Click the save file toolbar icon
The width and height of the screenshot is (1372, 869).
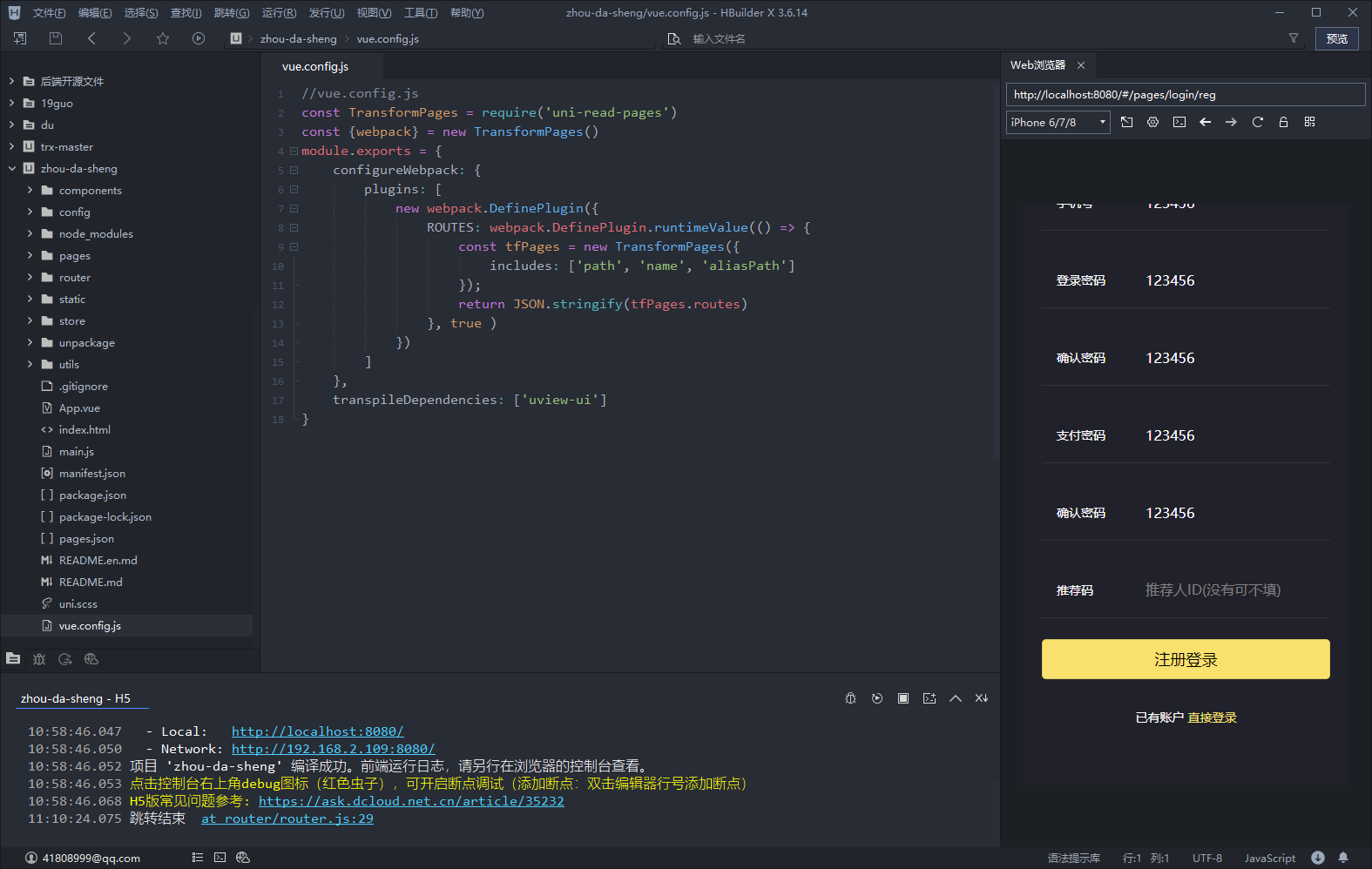56,38
